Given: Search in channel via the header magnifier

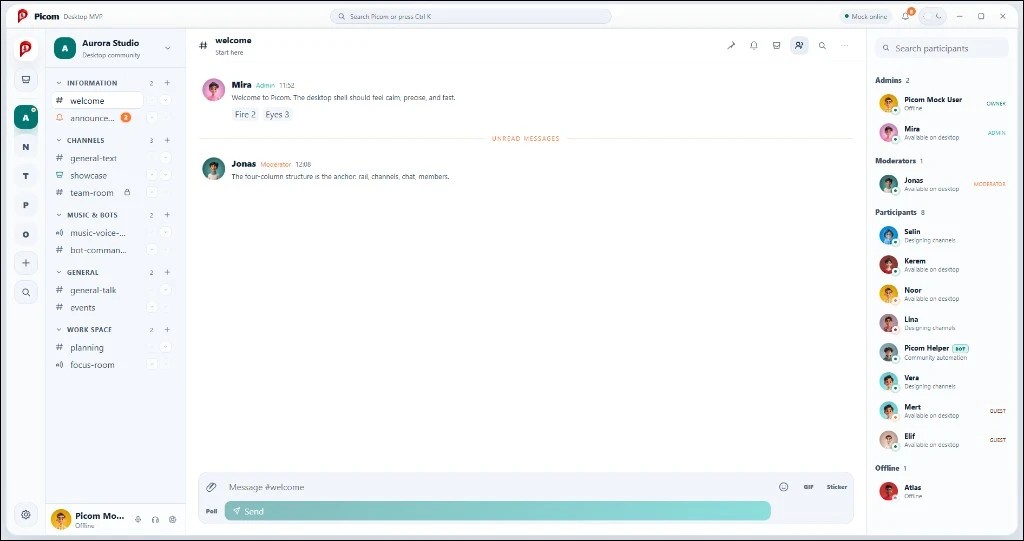Looking at the screenshot, I should (822, 46).
